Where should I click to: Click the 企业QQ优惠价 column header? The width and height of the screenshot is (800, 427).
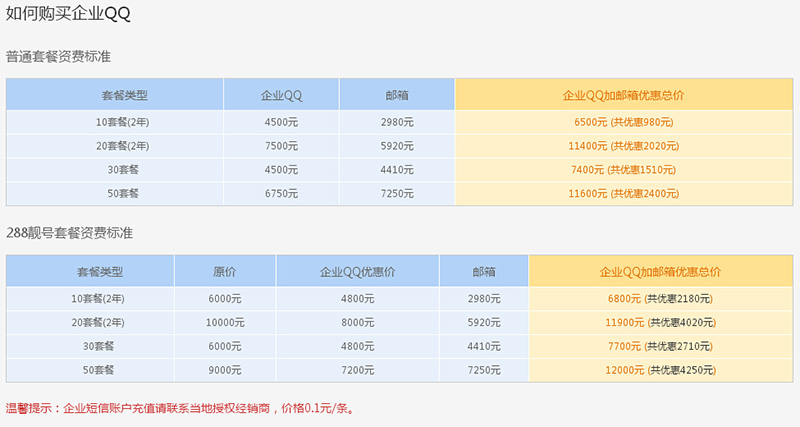pyautogui.click(x=357, y=272)
